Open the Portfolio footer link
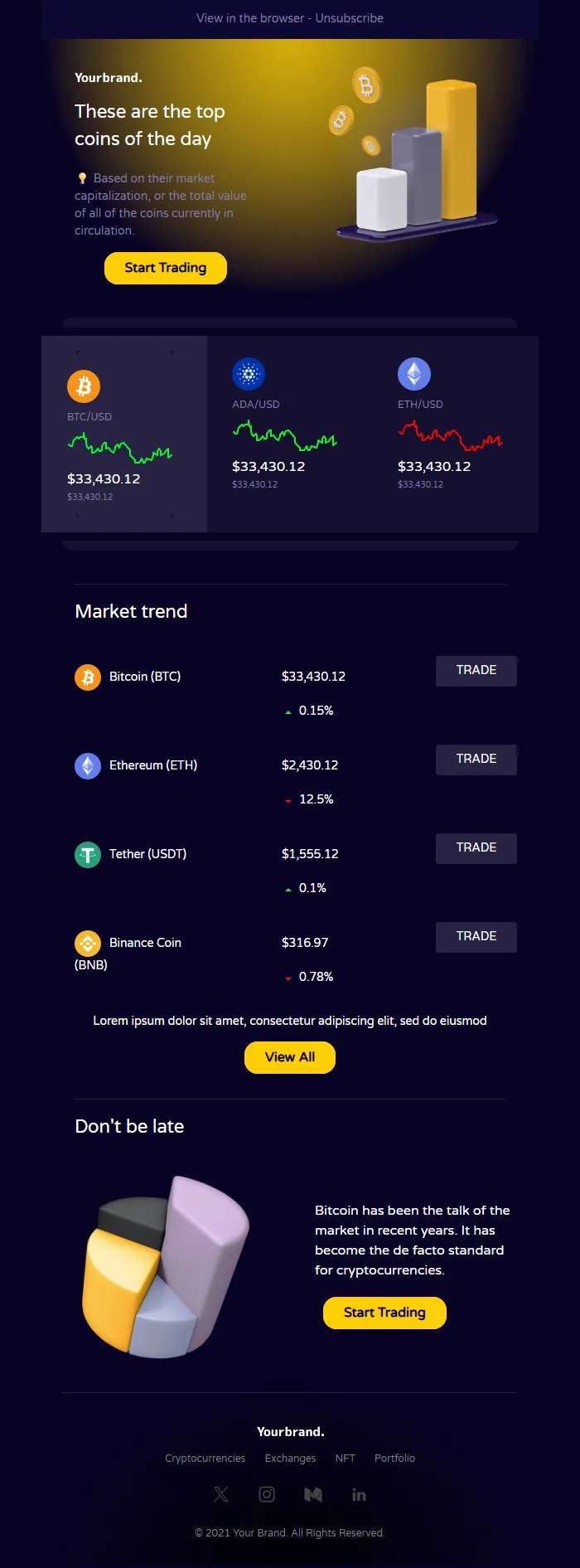580x1568 pixels. (394, 1459)
